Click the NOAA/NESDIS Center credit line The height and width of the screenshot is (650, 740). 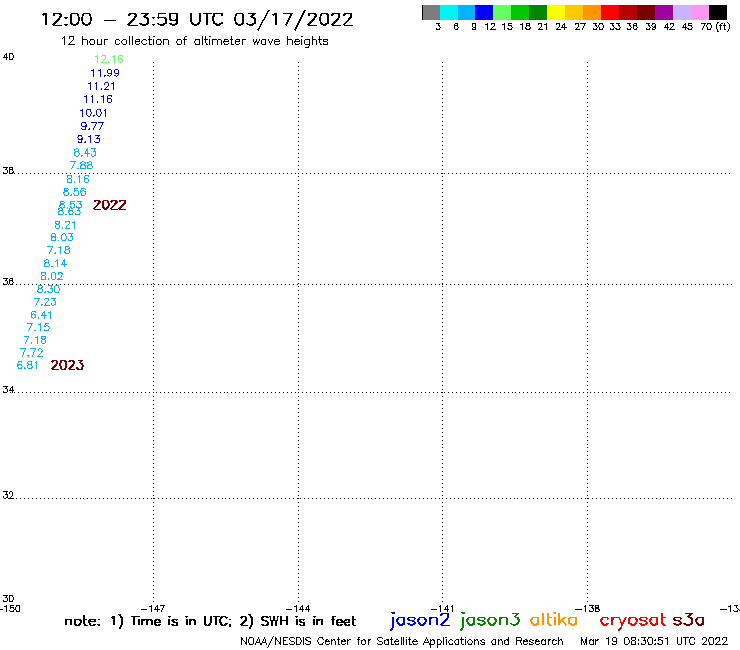[402, 641]
